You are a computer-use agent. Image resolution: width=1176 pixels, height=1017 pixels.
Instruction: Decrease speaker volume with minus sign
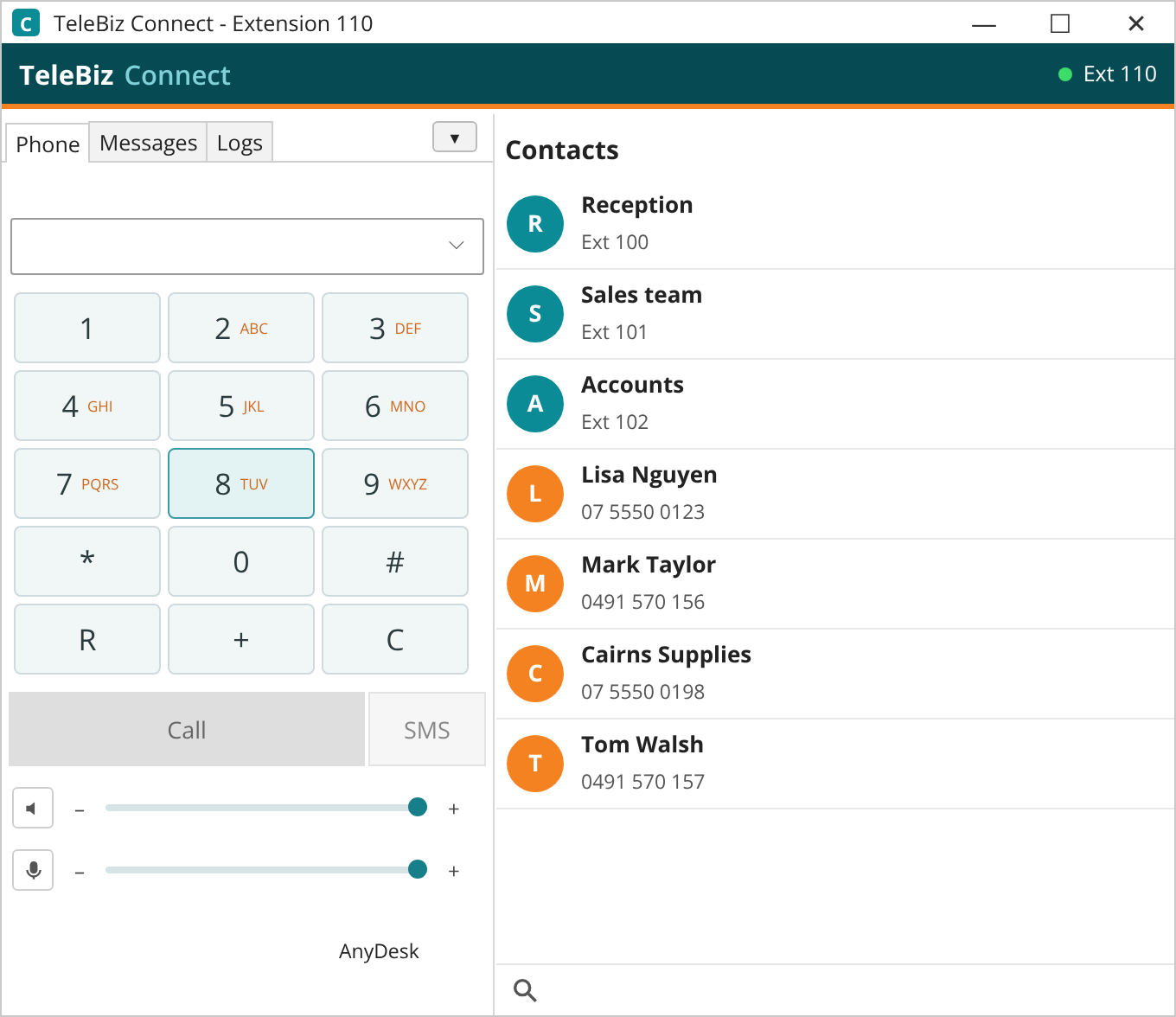[80, 810]
